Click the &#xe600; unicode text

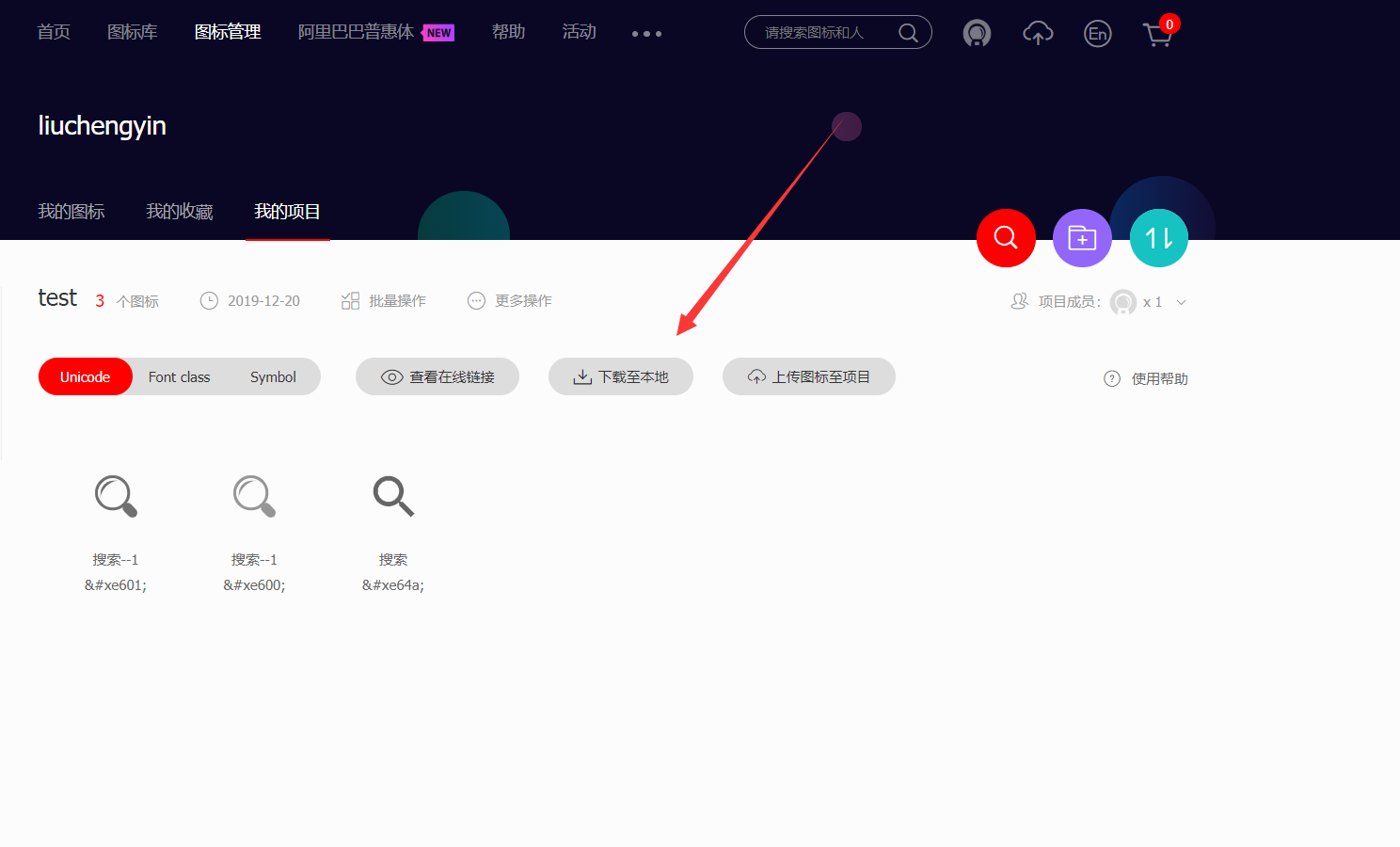pos(254,585)
